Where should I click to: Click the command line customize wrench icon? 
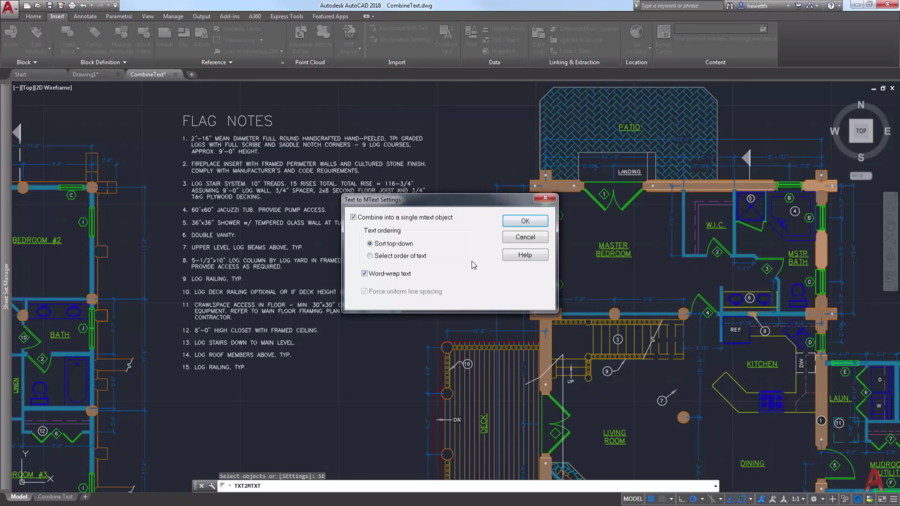point(213,486)
